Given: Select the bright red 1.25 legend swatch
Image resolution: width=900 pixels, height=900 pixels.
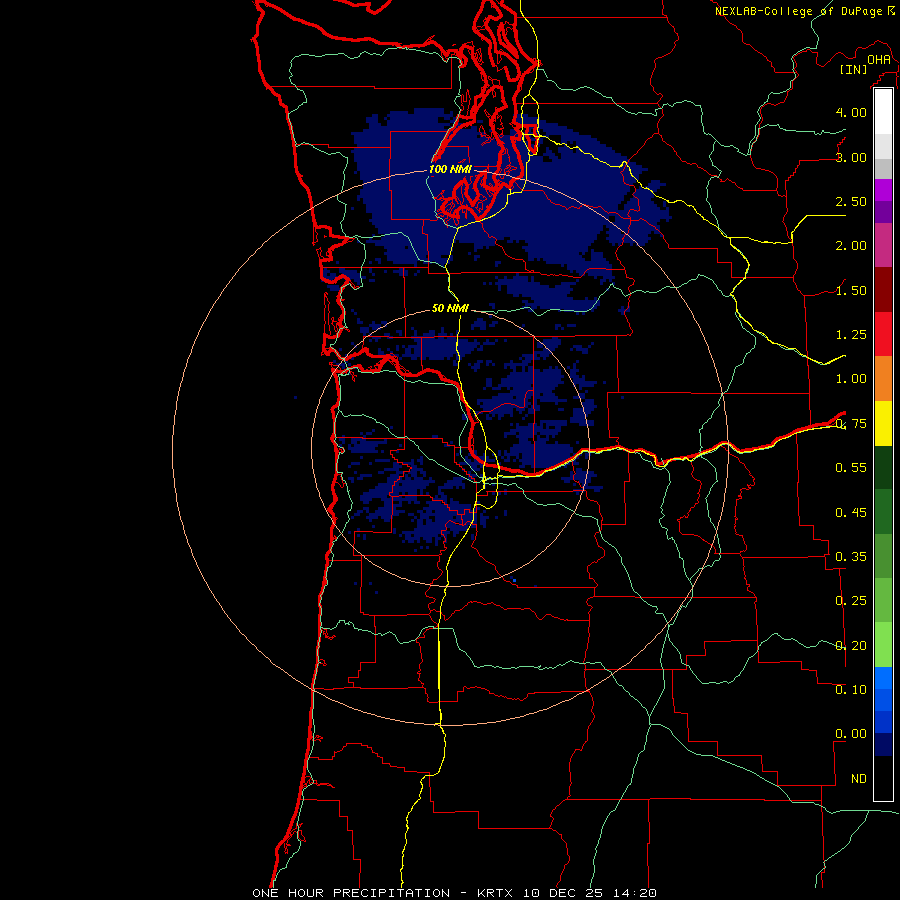Looking at the screenshot, I should (883, 334).
